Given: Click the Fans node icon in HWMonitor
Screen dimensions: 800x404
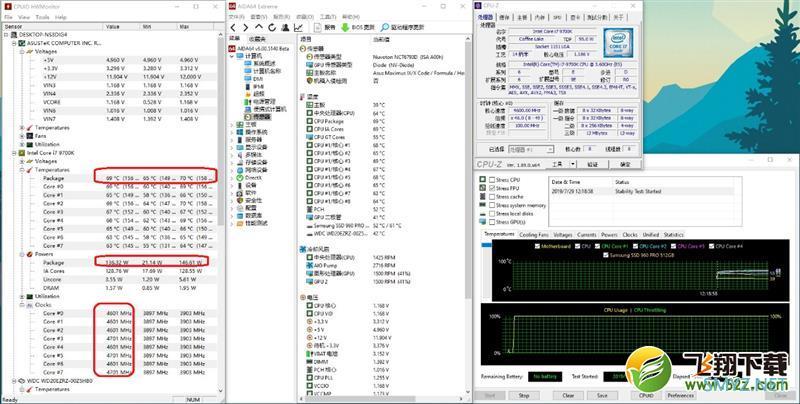Looking at the screenshot, I should [30, 136].
